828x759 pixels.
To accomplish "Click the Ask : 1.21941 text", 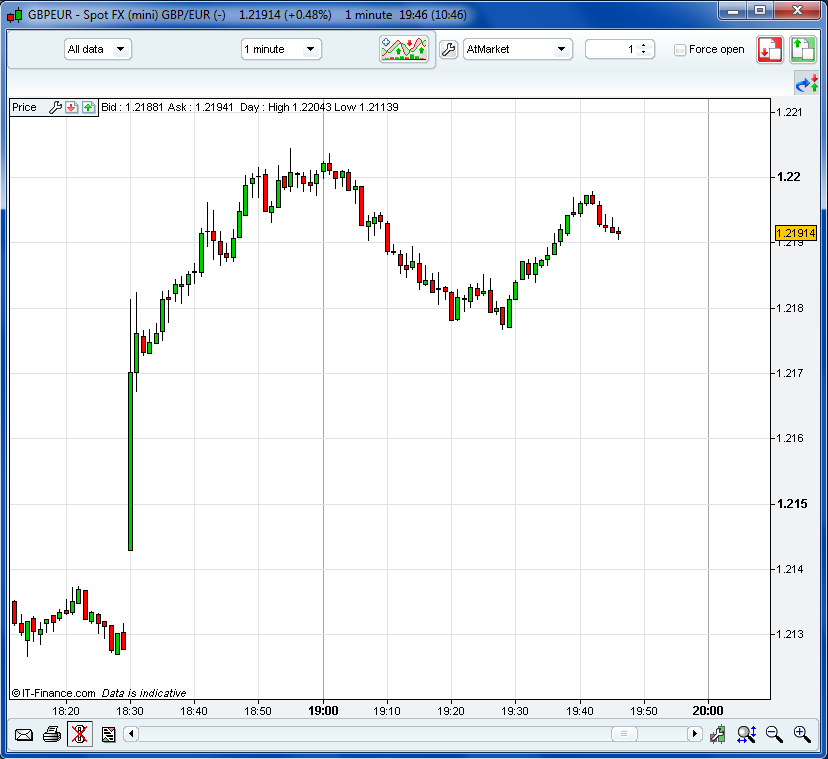I will (x=201, y=107).
